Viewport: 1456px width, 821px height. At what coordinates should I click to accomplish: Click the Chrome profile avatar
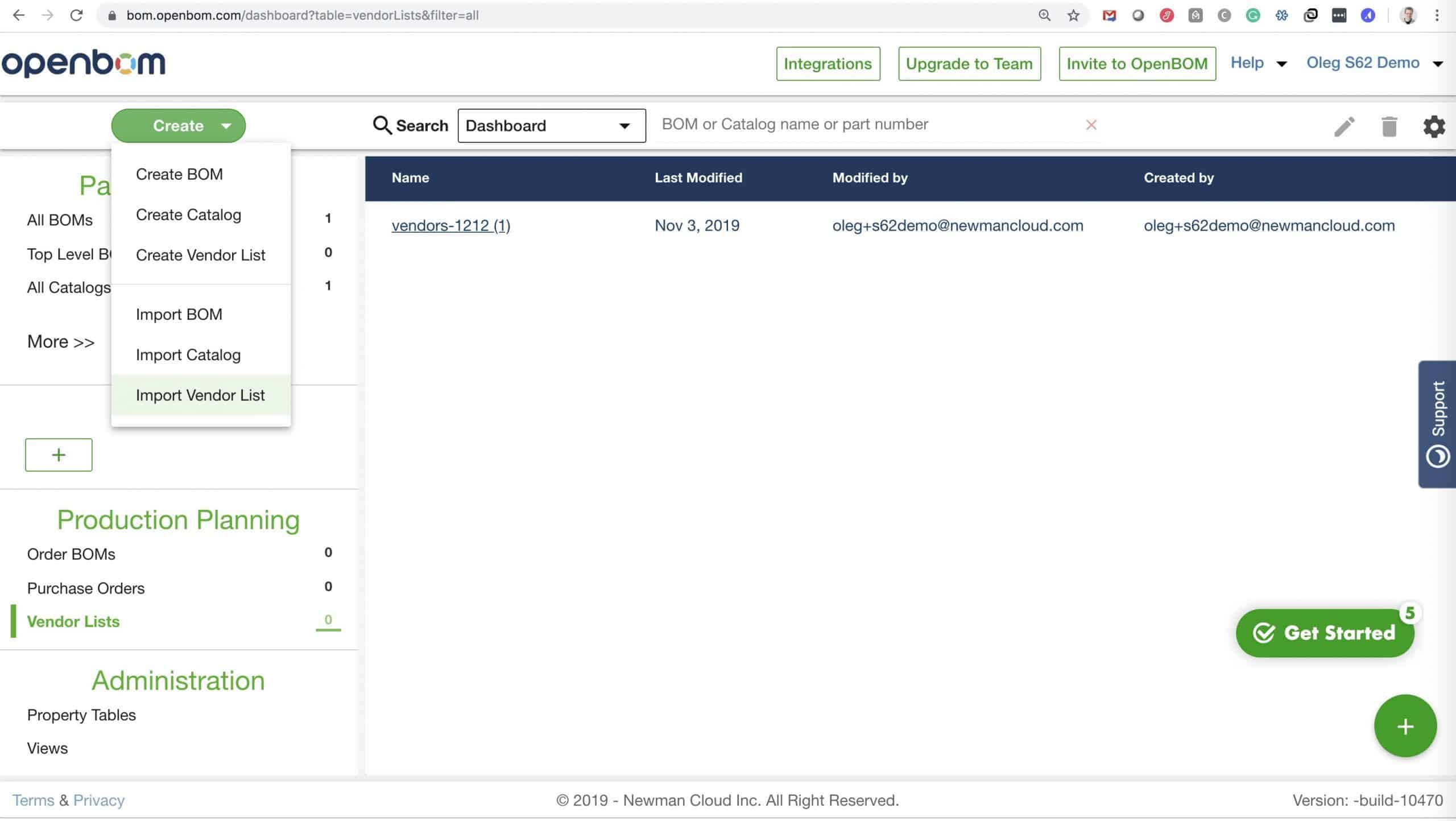[x=1408, y=15]
